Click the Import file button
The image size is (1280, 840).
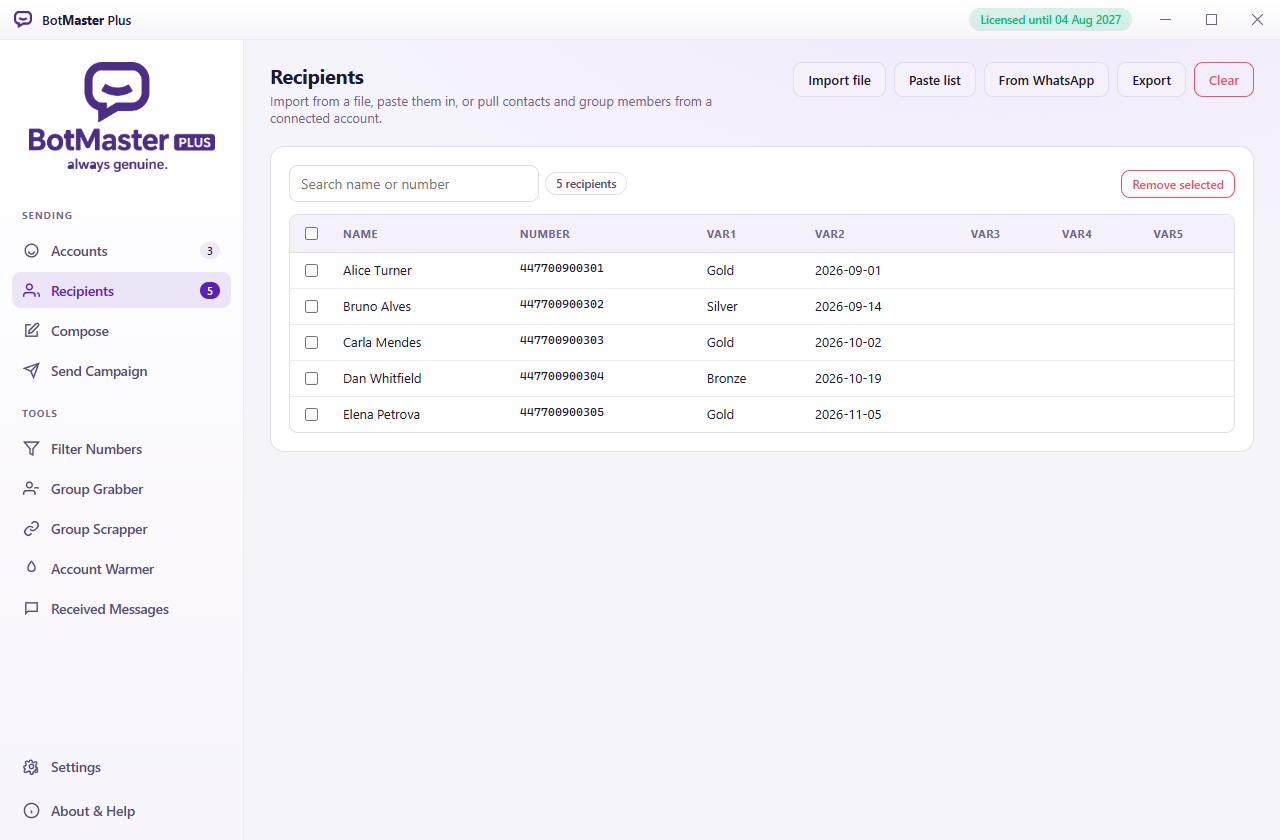coord(839,80)
